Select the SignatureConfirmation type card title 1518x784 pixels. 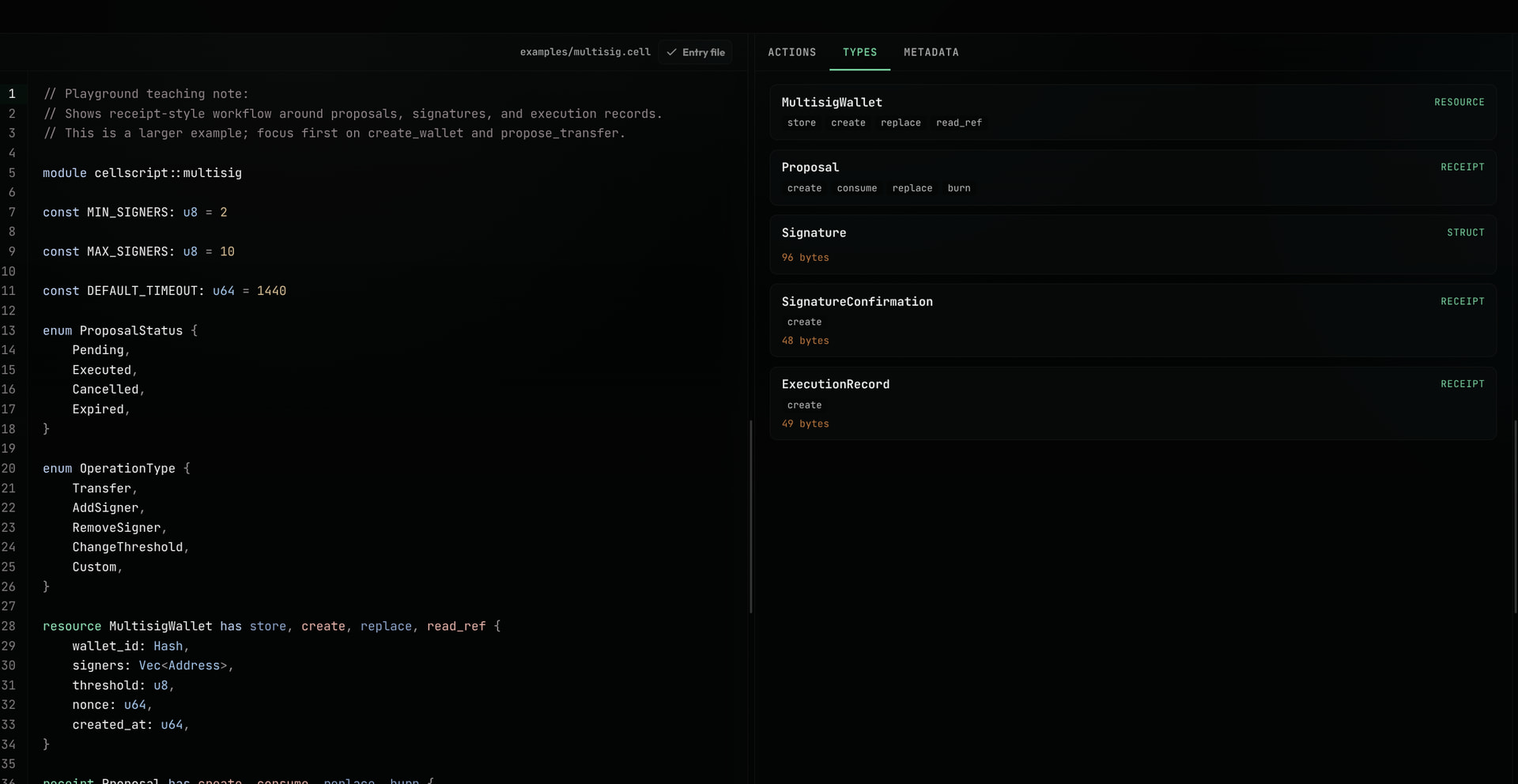click(x=857, y=301)
